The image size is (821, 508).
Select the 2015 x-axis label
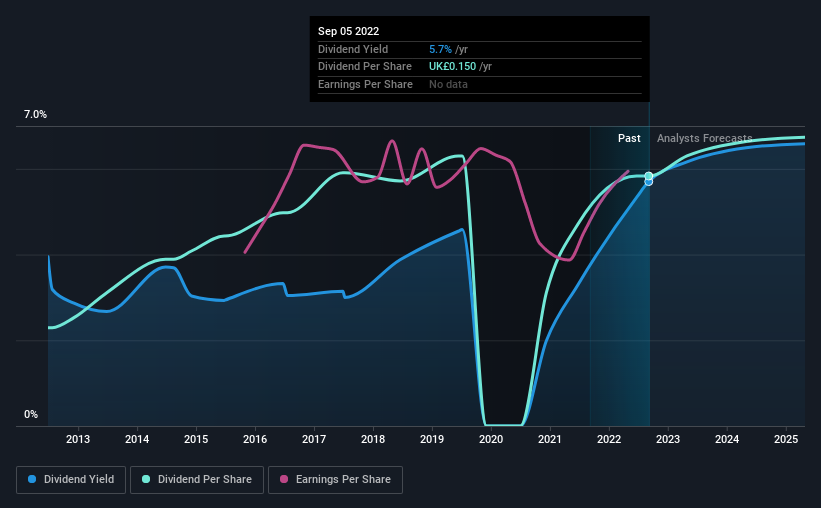(196, 439)
